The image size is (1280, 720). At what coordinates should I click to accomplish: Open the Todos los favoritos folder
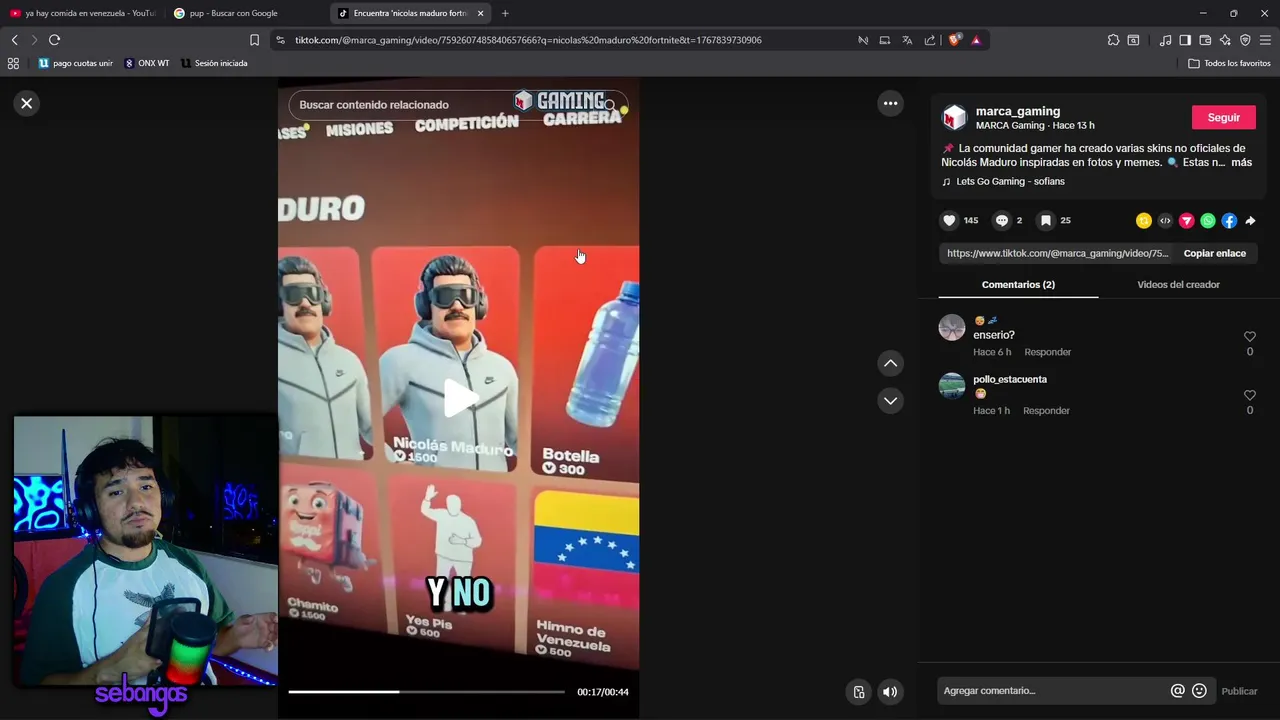click(x=1229, y=63)
